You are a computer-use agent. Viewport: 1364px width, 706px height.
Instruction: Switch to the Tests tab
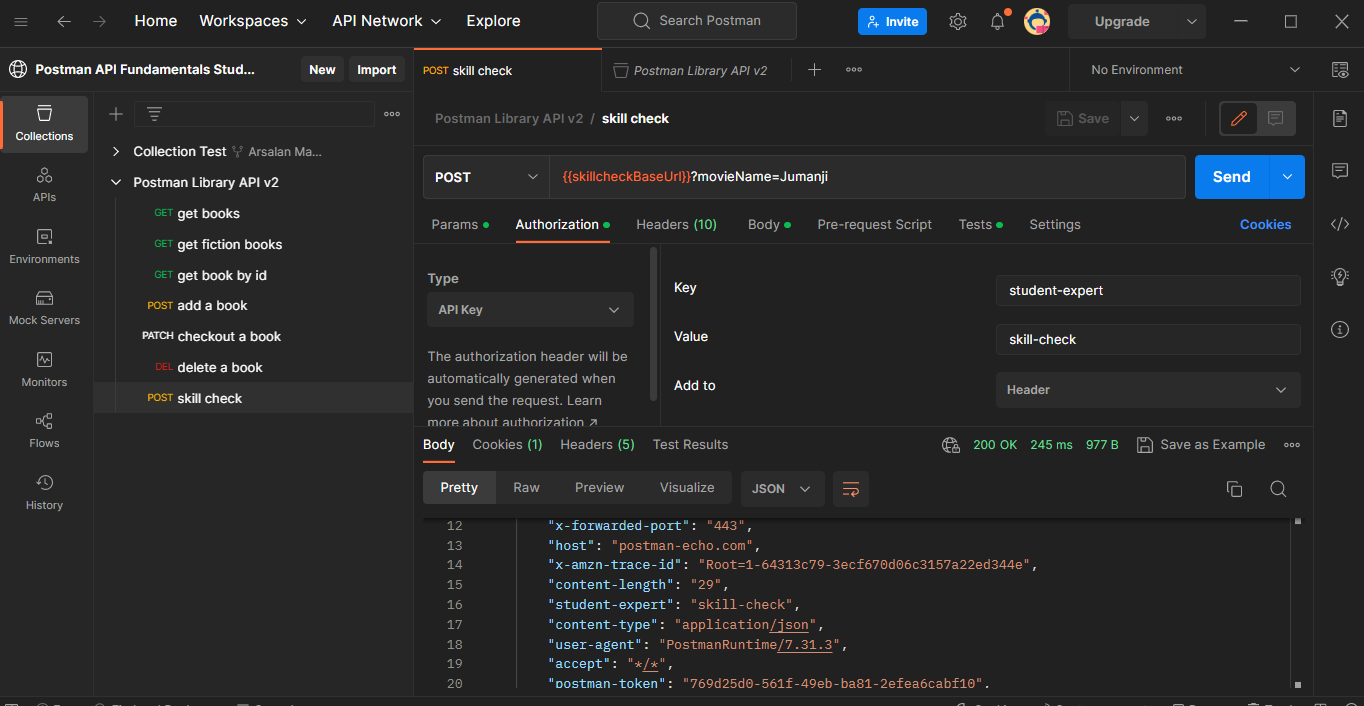pos(976,224)
